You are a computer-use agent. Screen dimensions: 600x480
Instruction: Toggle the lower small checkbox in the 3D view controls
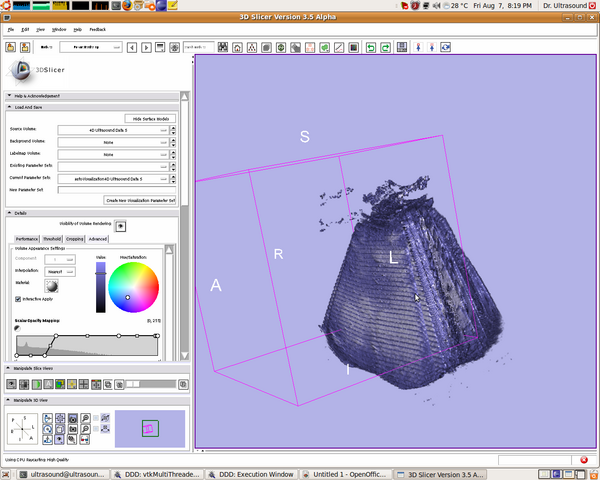coord(96,428)
